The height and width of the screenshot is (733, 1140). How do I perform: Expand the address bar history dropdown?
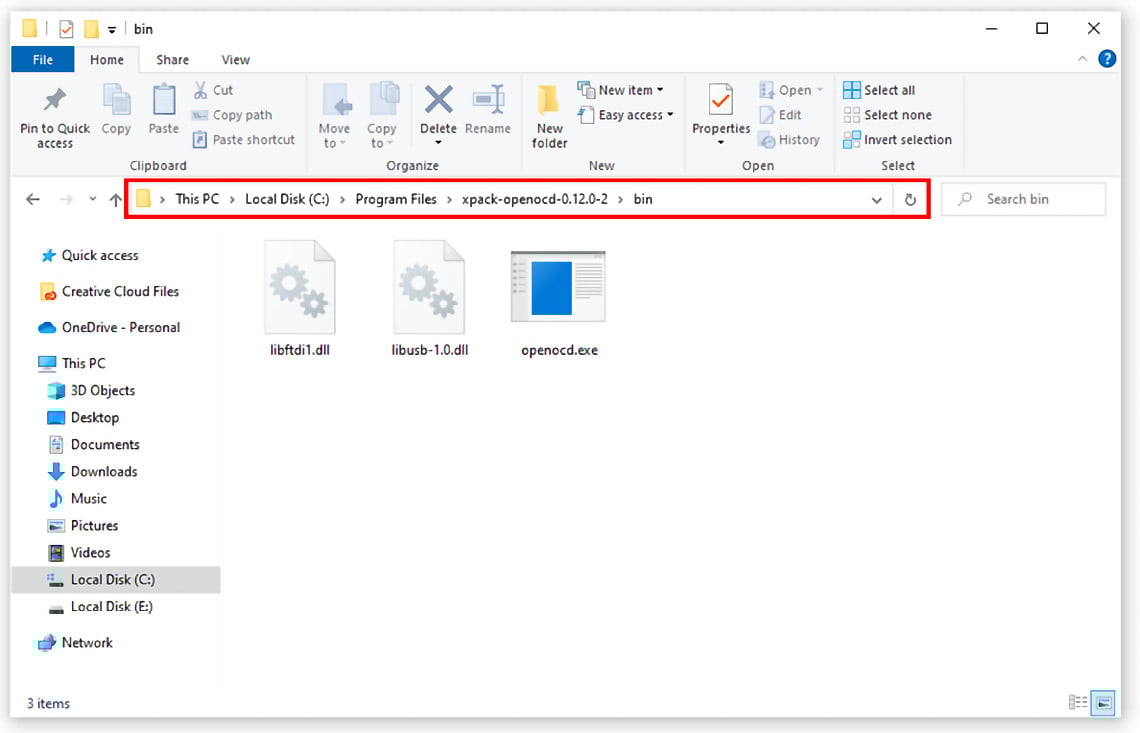[877, 200]
